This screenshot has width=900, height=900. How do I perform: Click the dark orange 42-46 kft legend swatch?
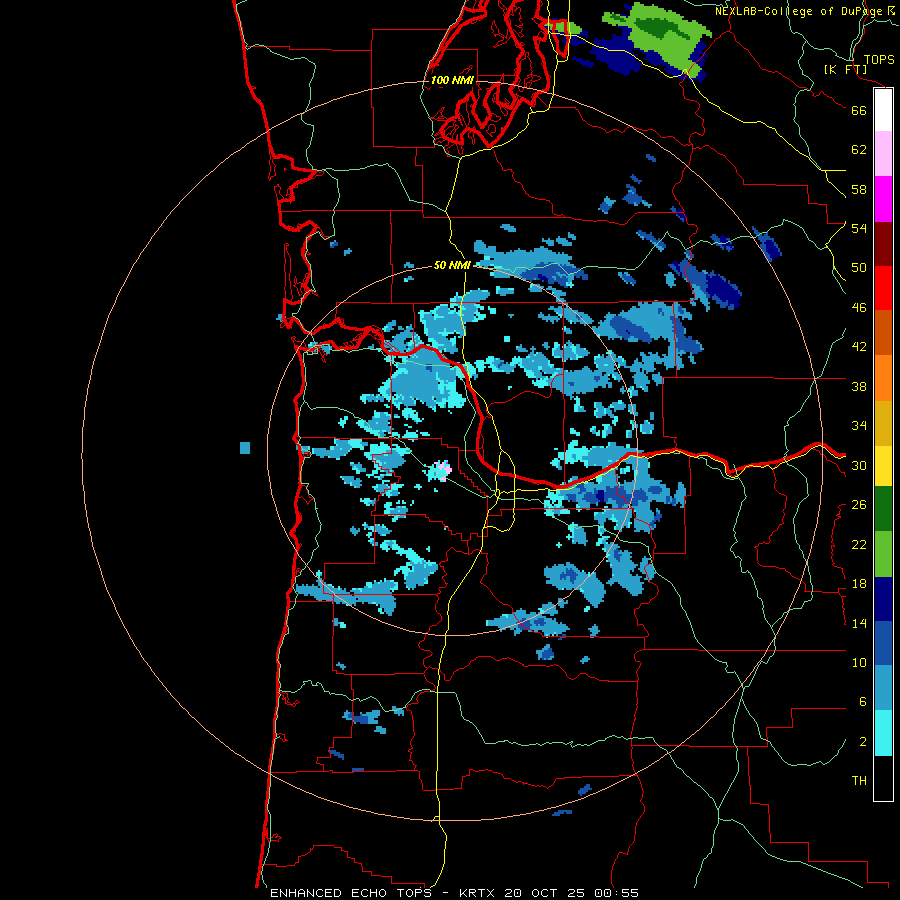[883, 332]
